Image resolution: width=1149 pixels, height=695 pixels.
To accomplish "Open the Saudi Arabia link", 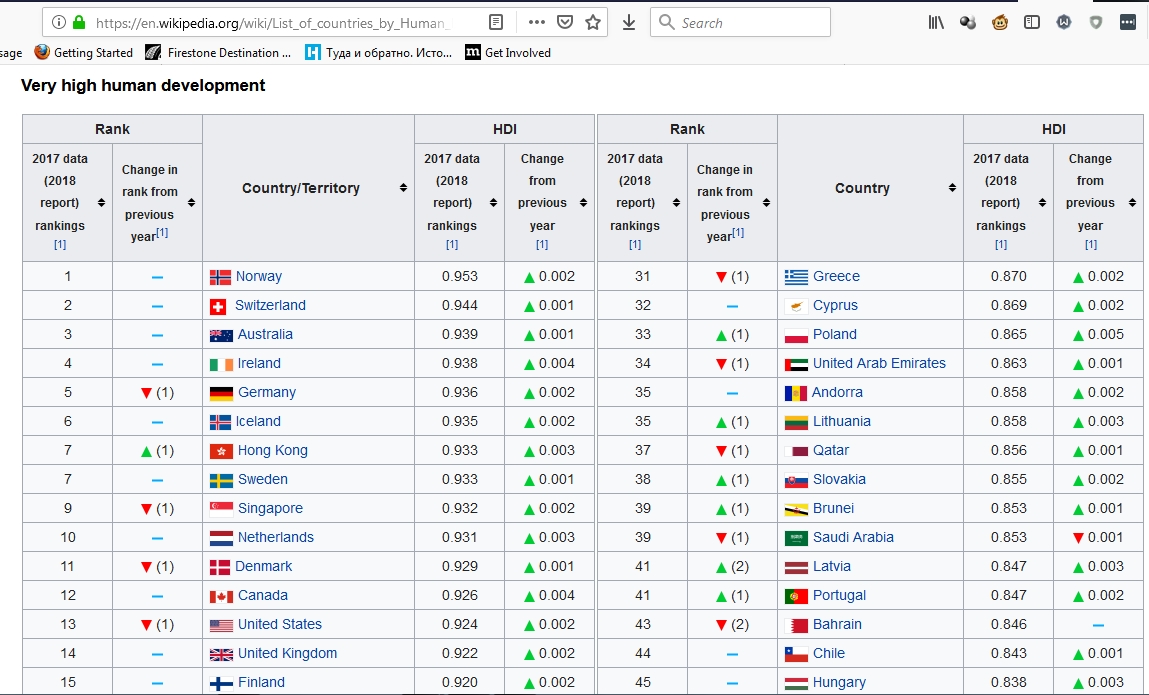I will (853, 537).
